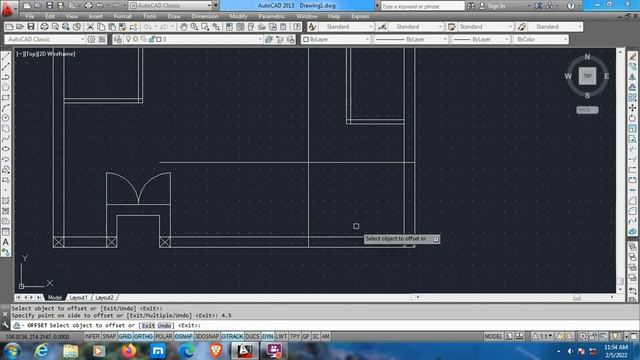The image size is (640, 360).
Task: Select the Erase tool in modify toolbar
Action: click(632, 56)
